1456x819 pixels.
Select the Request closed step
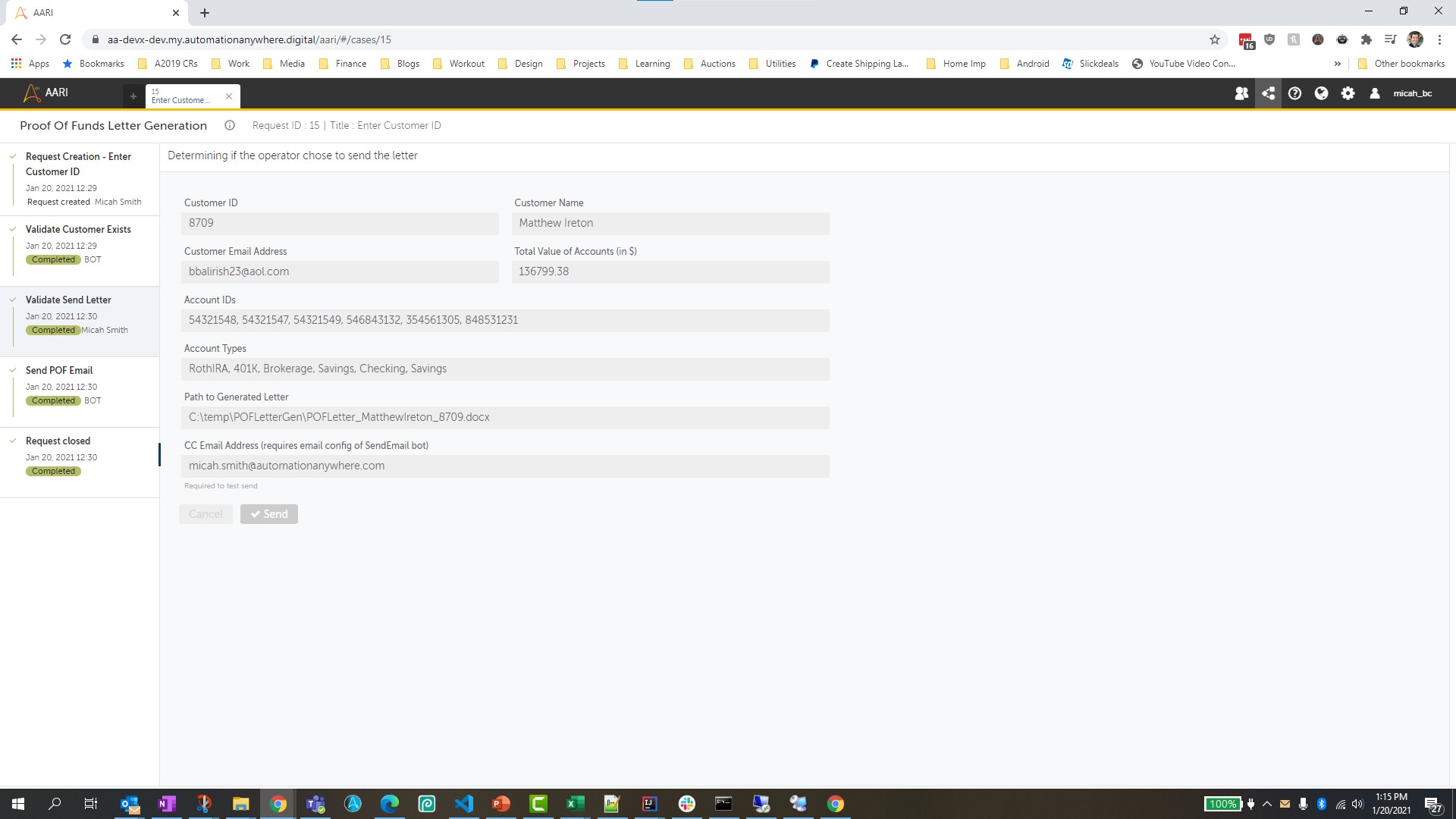click(58, 441)
